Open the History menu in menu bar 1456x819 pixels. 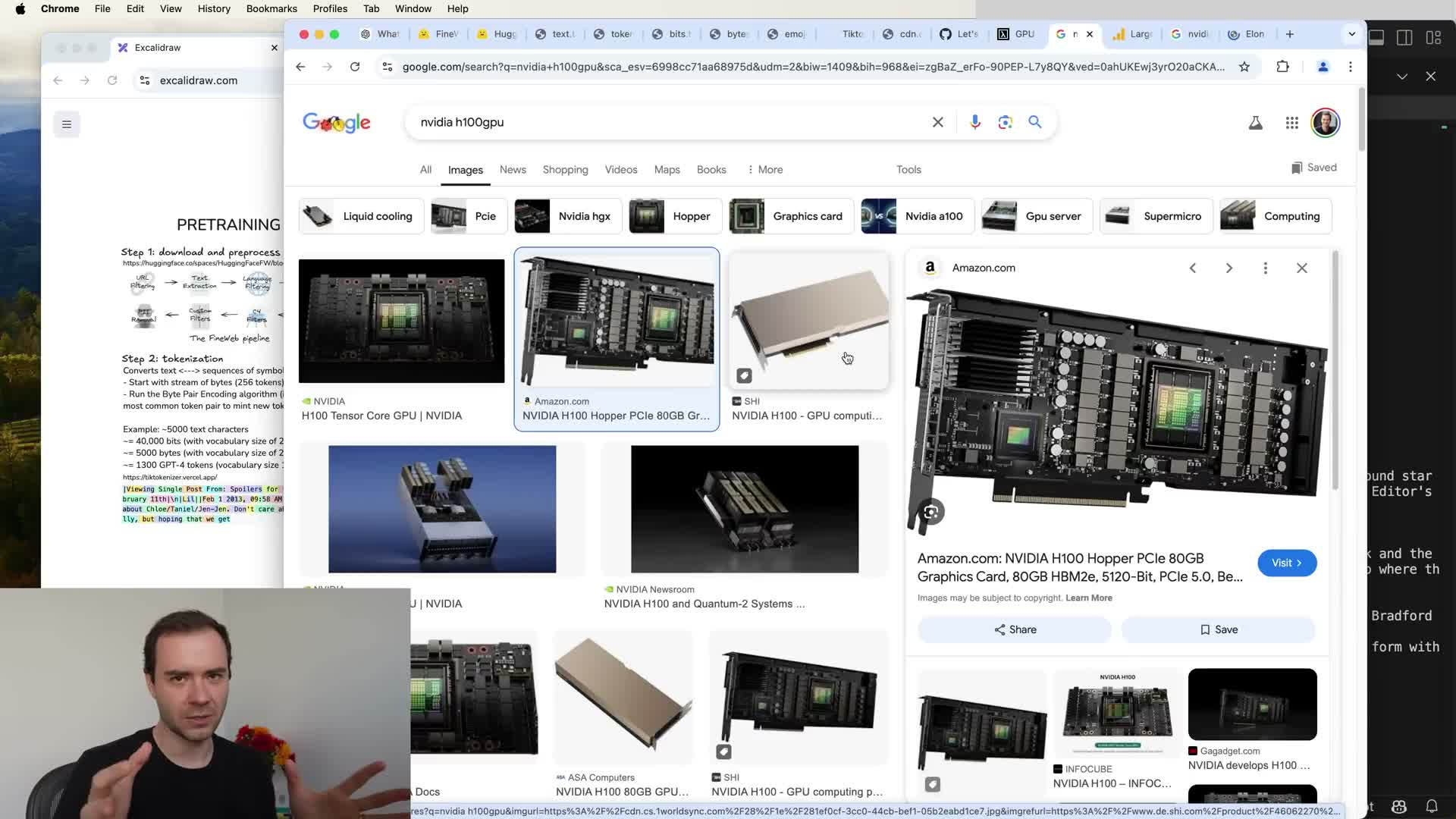tap(214, 8)
